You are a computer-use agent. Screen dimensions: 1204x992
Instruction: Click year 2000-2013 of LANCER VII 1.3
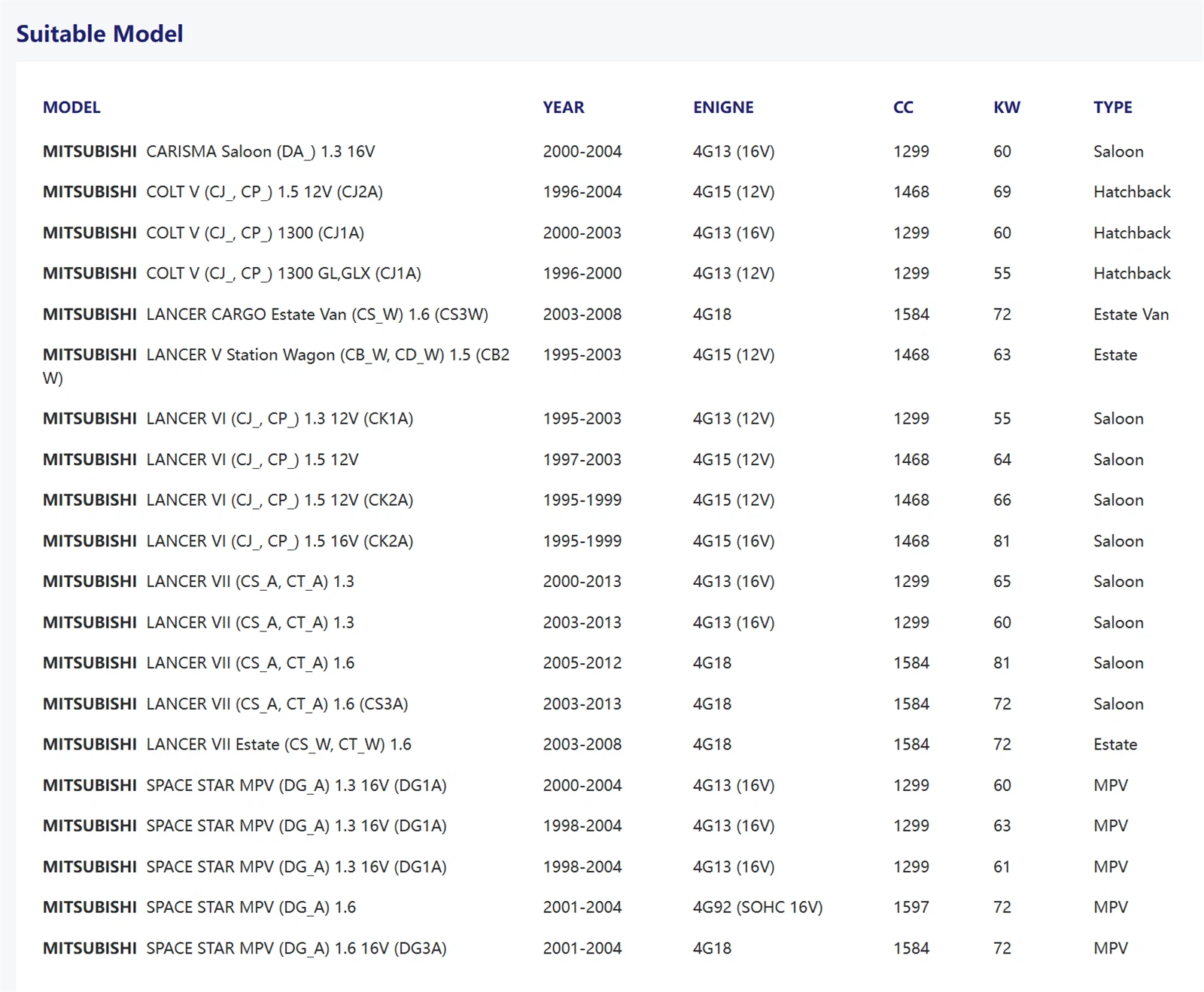point(582,581)
